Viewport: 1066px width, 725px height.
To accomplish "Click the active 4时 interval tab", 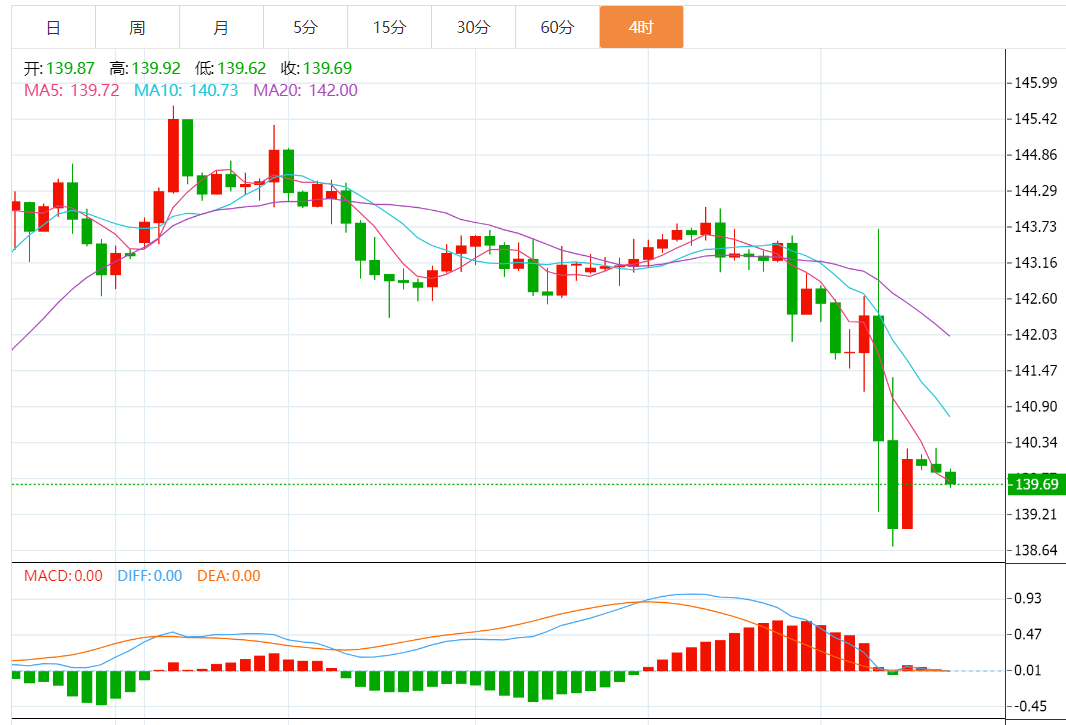I will pos(641,27).
